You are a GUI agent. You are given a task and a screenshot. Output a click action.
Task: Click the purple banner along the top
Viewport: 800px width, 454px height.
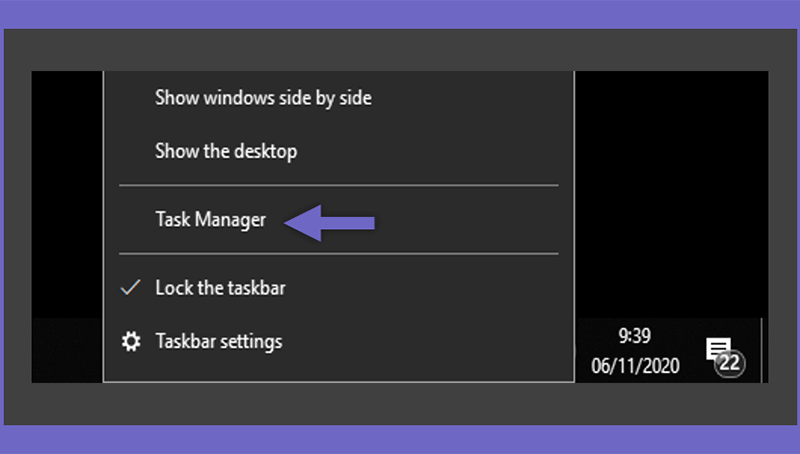(400, 14)
